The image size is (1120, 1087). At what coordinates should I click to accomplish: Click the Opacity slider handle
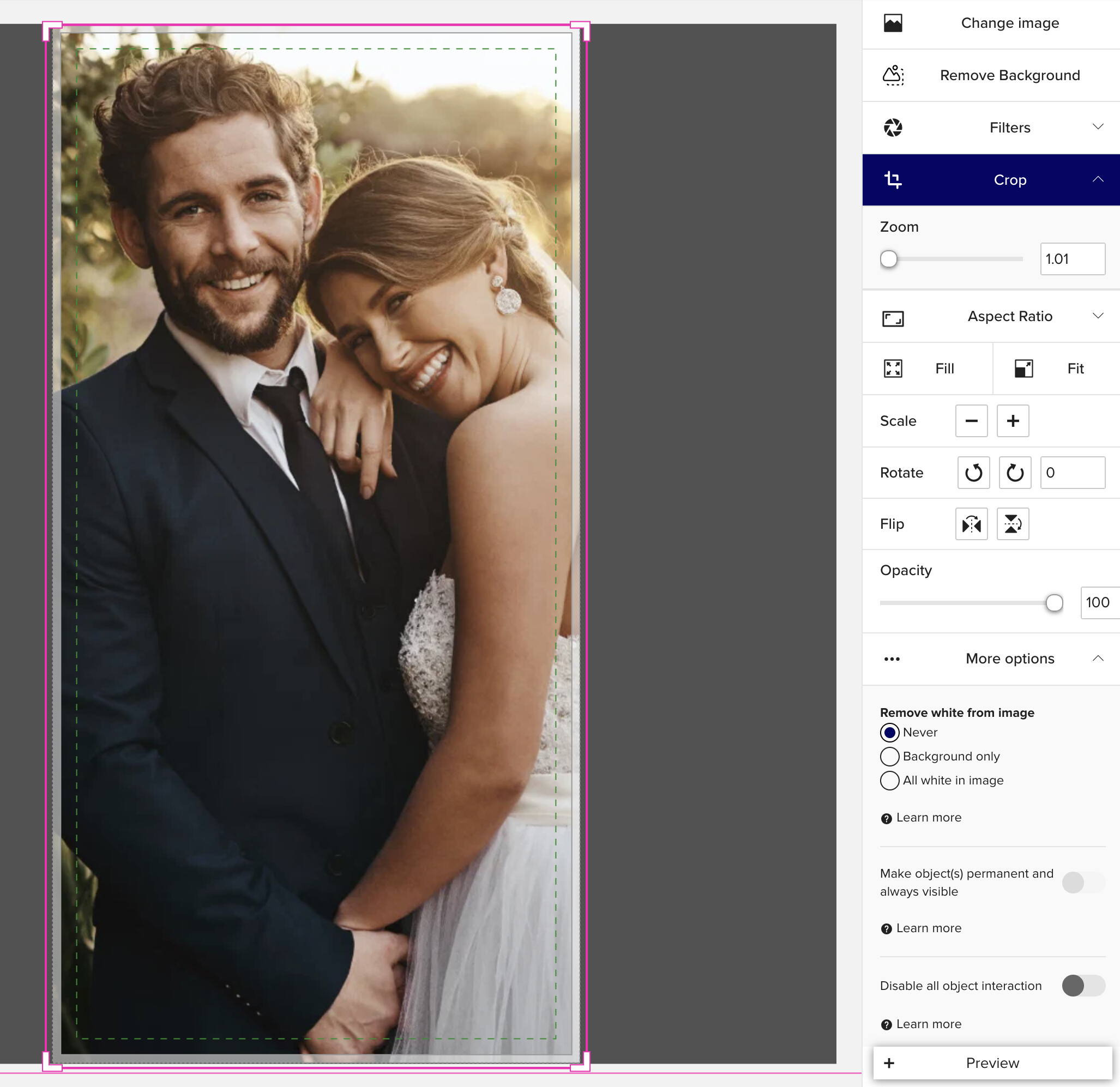[1053, 602]
